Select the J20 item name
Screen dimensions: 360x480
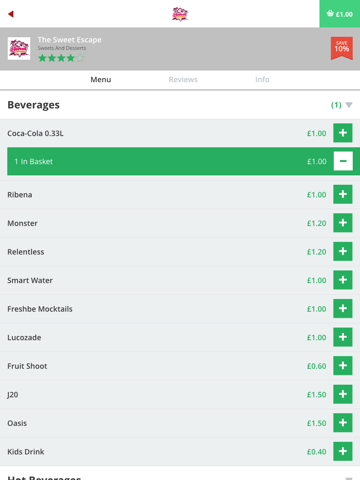click(13, 395)
